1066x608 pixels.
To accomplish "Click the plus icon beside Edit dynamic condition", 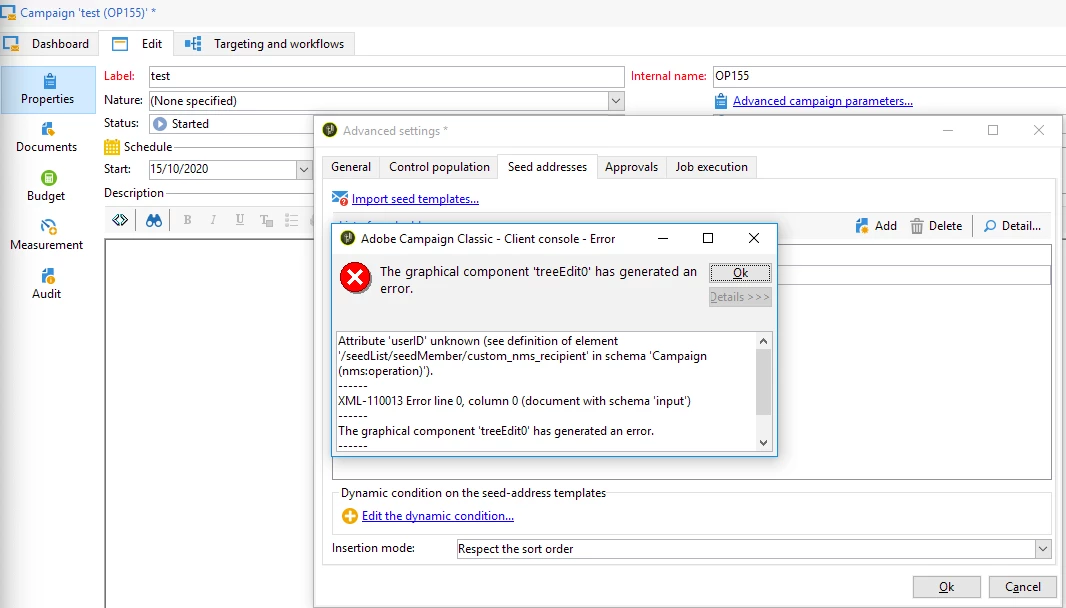I will pyautogui.click(x=349, y=516).
